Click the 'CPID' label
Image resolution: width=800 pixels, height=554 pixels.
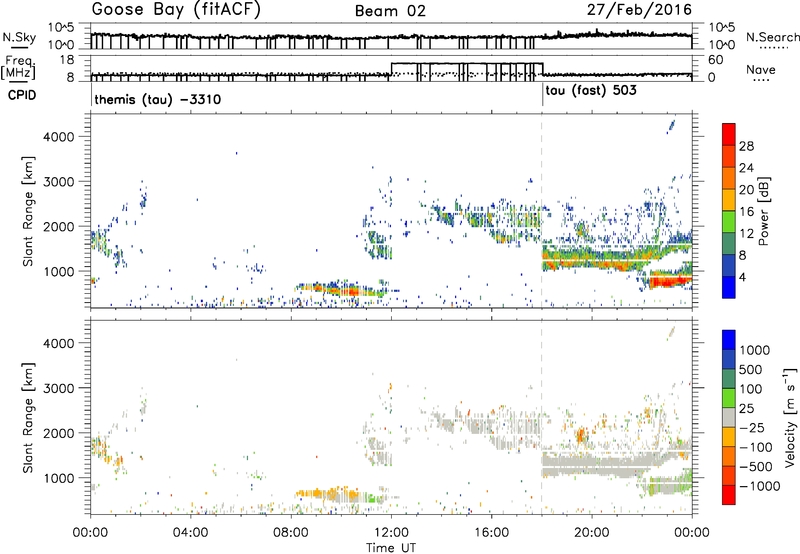22,95
